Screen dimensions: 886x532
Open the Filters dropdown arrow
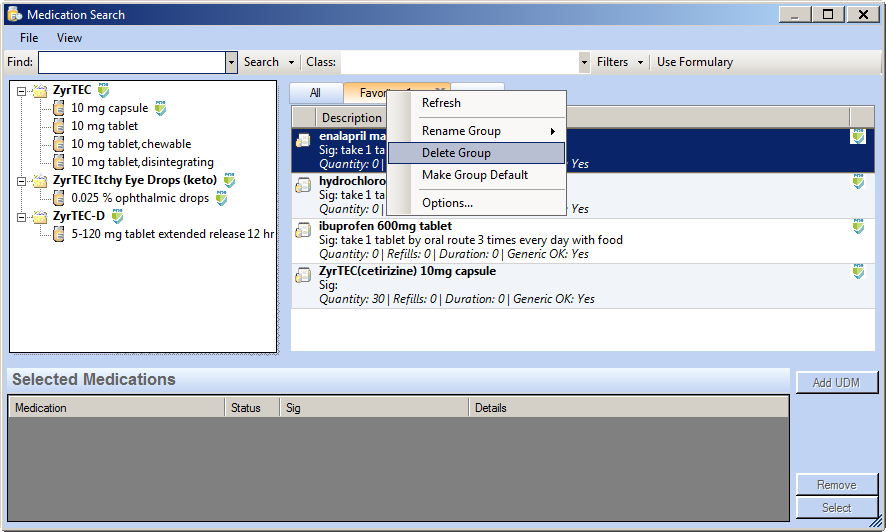pyautogui.click(x=640, y=62)
